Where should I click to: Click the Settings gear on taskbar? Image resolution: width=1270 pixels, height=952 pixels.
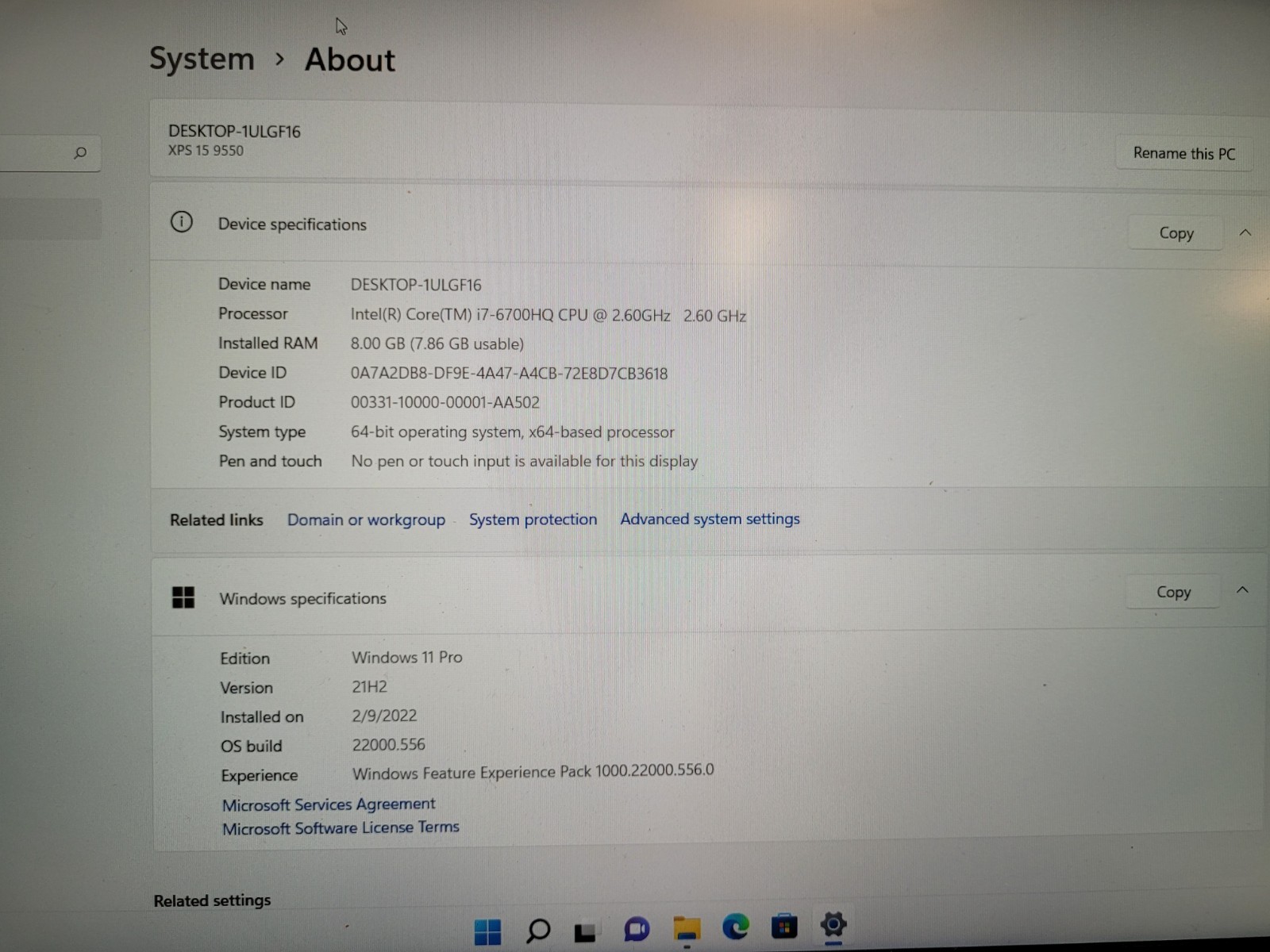click(833, 924)
